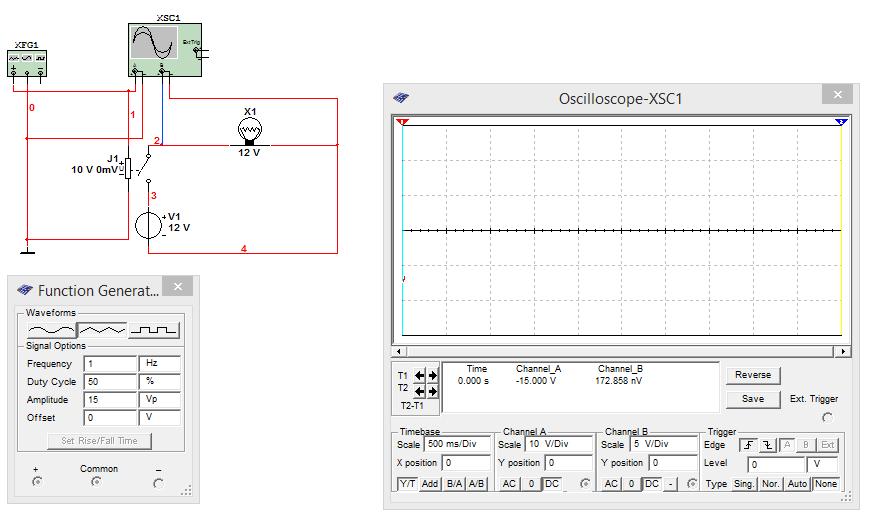Set trigger type to Auto

797,484
